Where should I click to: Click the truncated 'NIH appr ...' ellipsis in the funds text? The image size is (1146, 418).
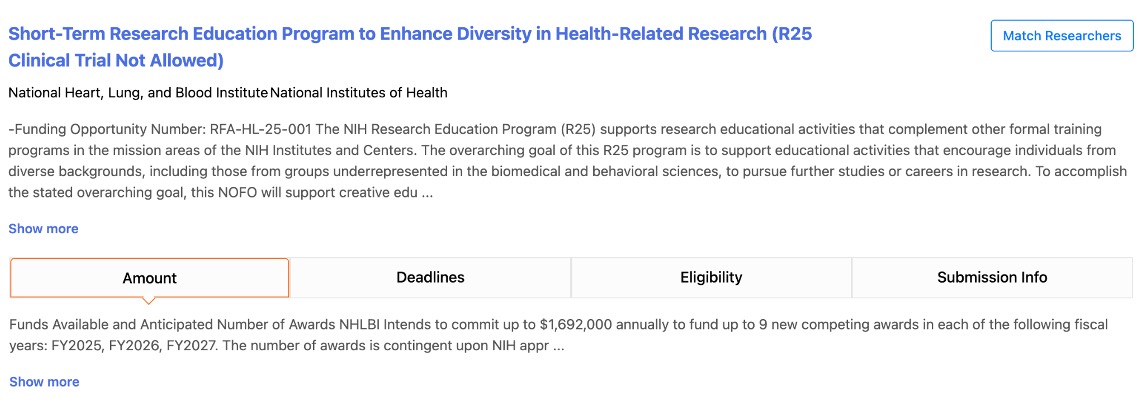(x=558, y=346)
